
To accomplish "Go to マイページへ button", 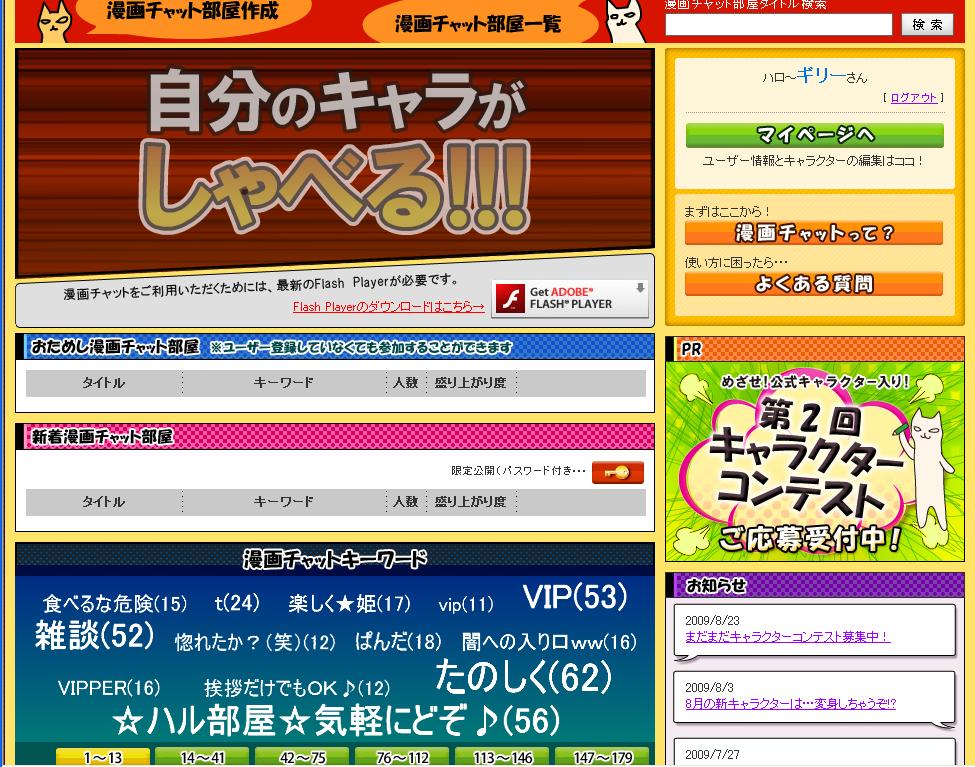I will [814, 135].
